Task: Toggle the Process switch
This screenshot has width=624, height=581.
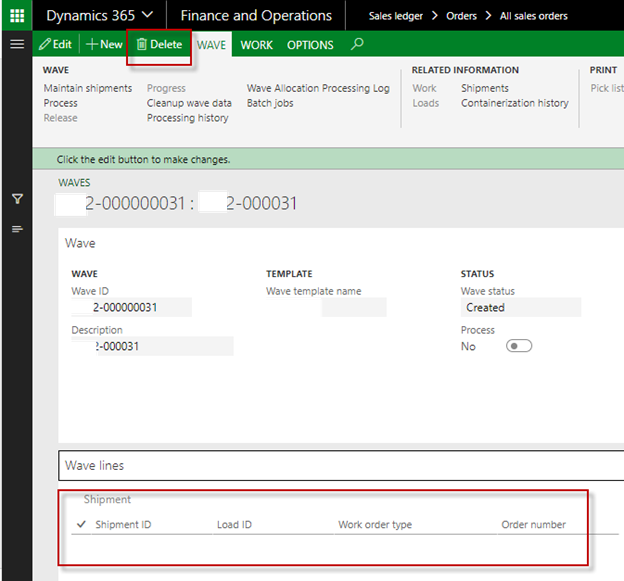Action: click(x=519, y=346)
